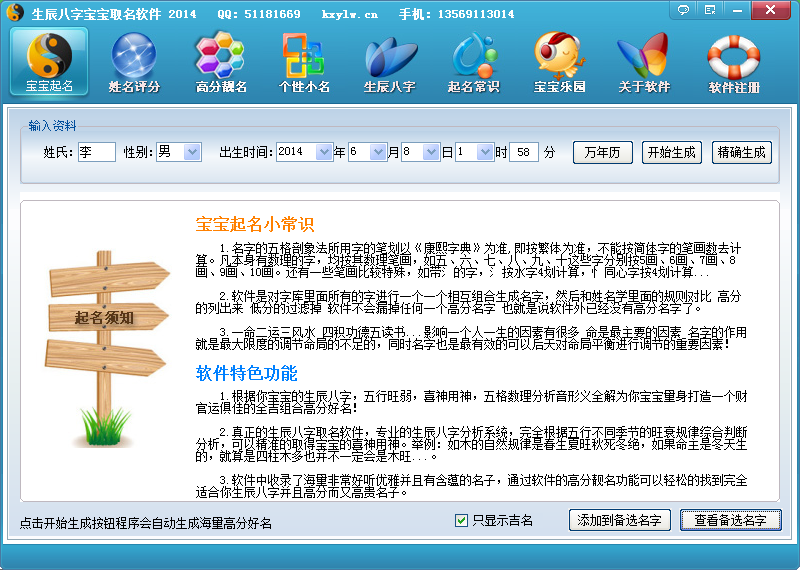
Task: Click 添加到备选名字 button
Action: tap(619, 520)
